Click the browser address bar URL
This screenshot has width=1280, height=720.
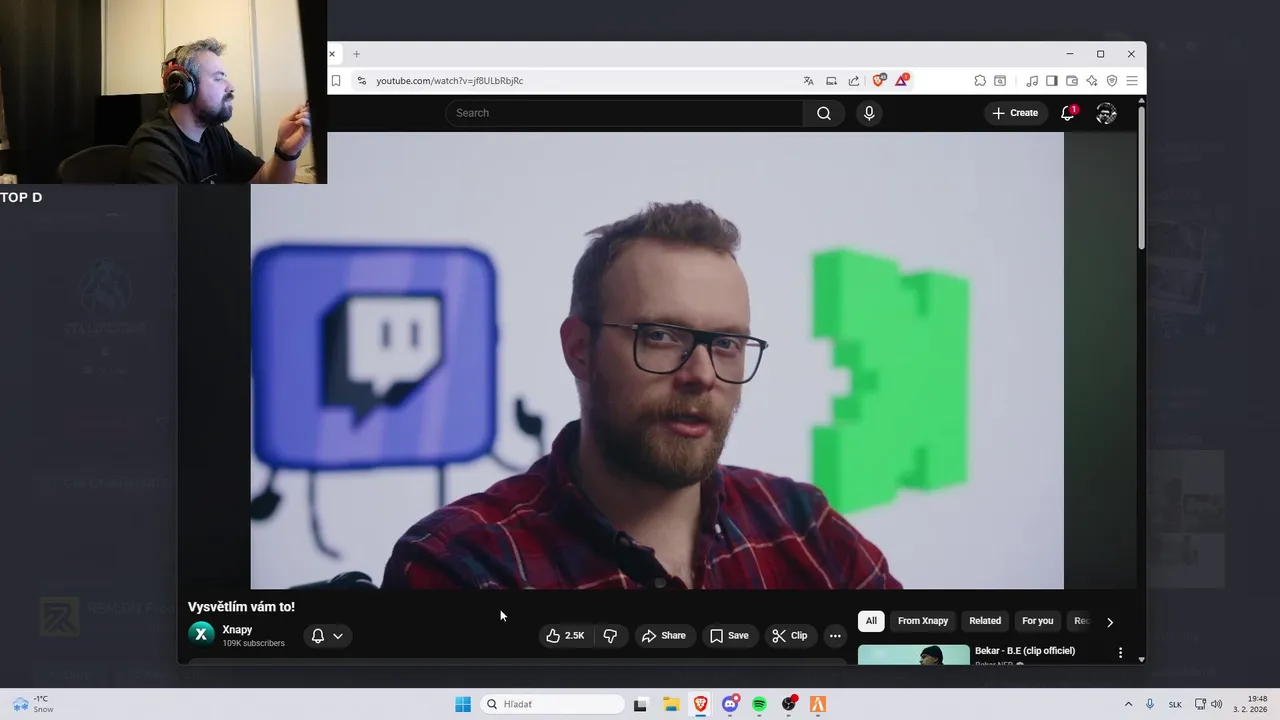click(450, 81)
